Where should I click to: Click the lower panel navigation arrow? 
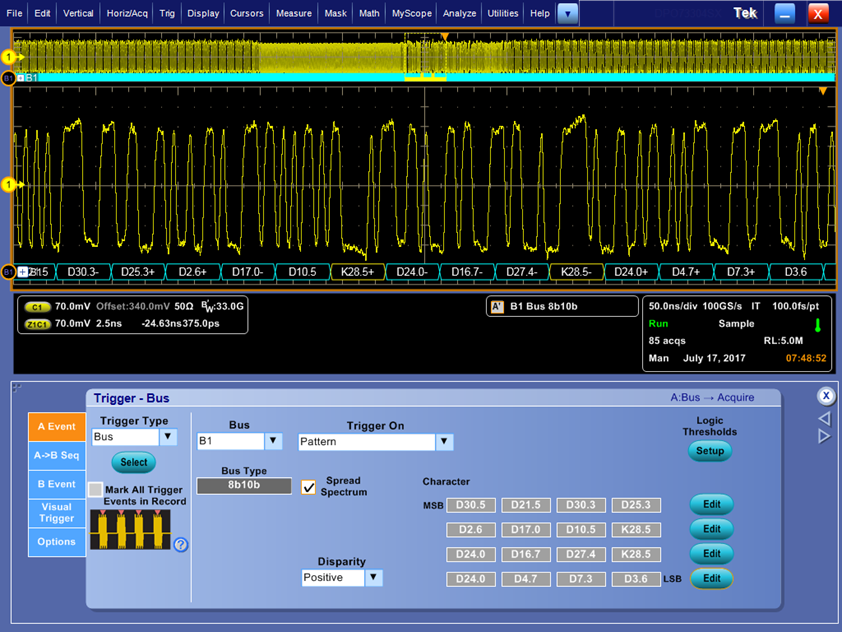825,436
